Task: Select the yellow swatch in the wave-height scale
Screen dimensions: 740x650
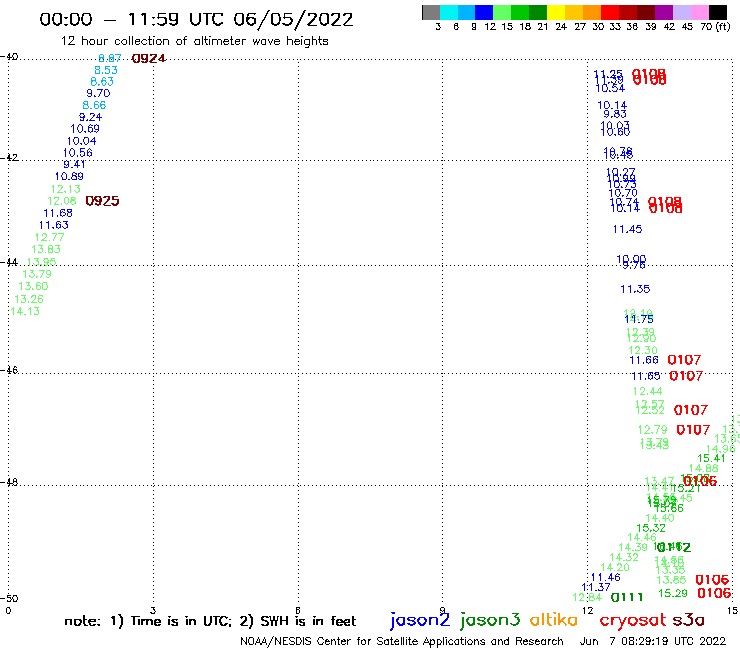Action: (556, 12)
